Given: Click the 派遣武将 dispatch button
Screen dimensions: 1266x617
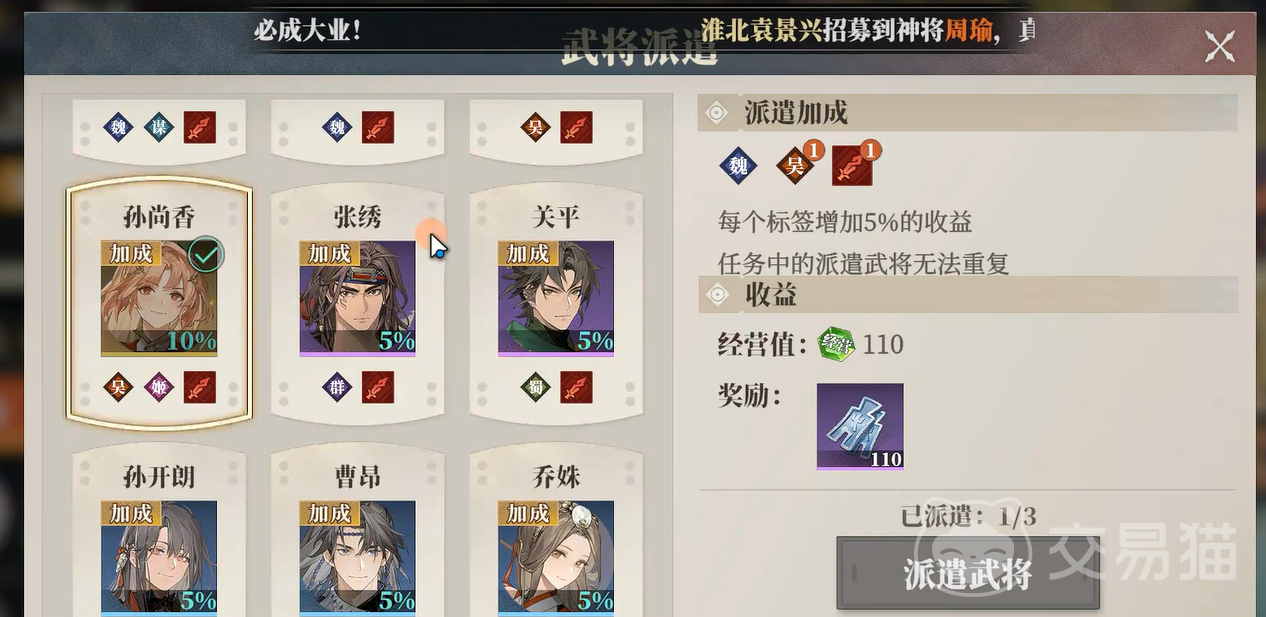Looking at the screenshot, I should [968, 574].
